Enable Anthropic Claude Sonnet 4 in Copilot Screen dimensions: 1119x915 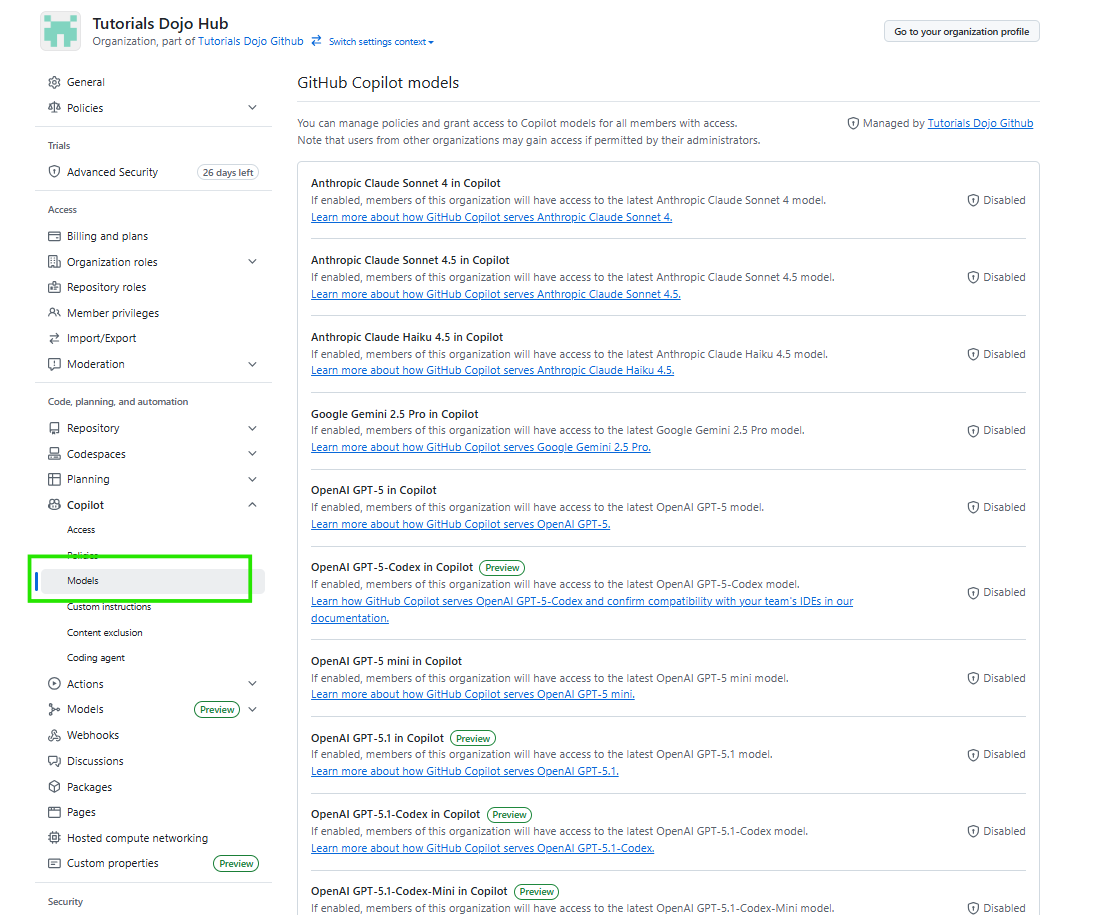point(996,200)
